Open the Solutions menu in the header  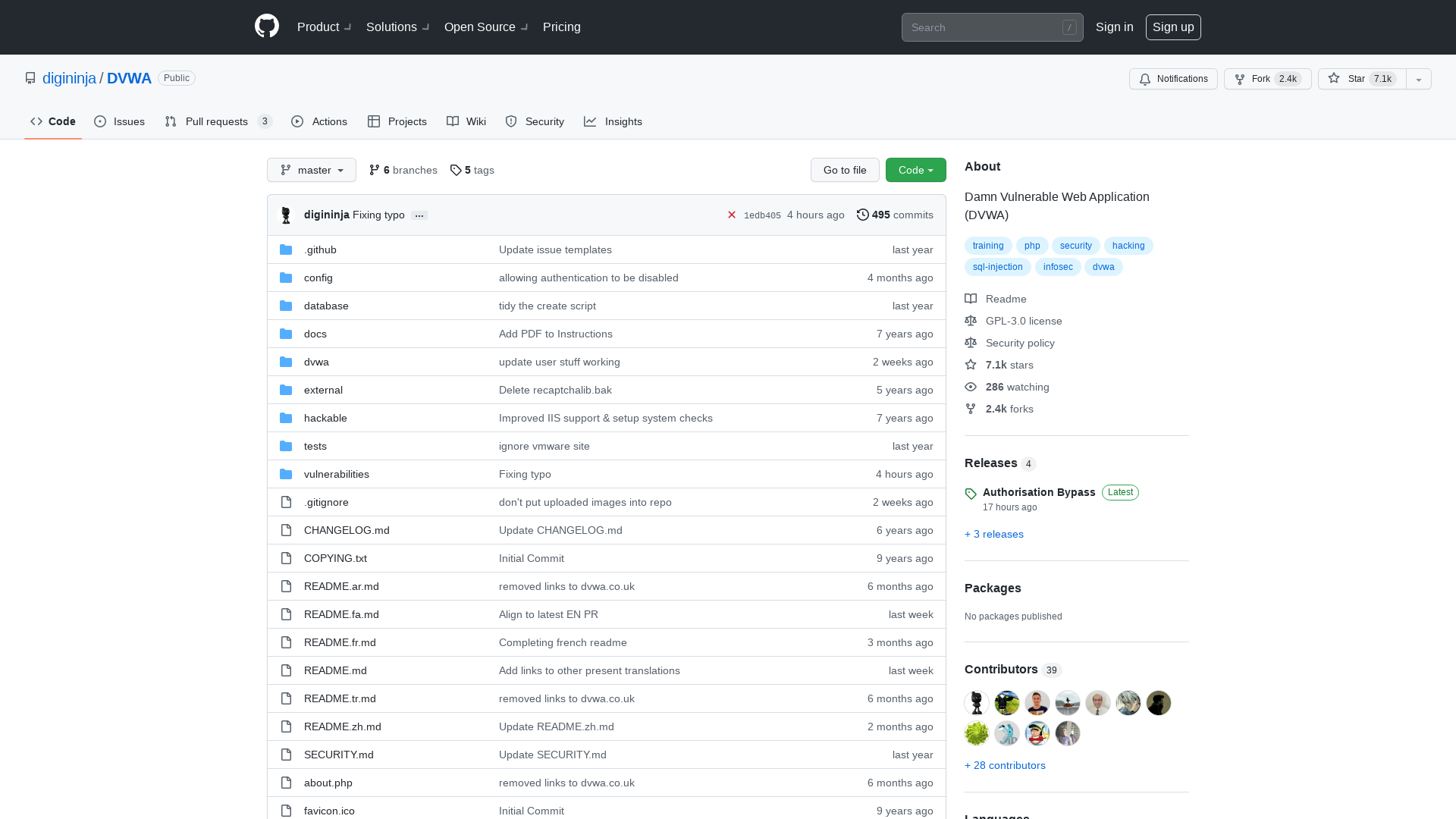point(397,27)
